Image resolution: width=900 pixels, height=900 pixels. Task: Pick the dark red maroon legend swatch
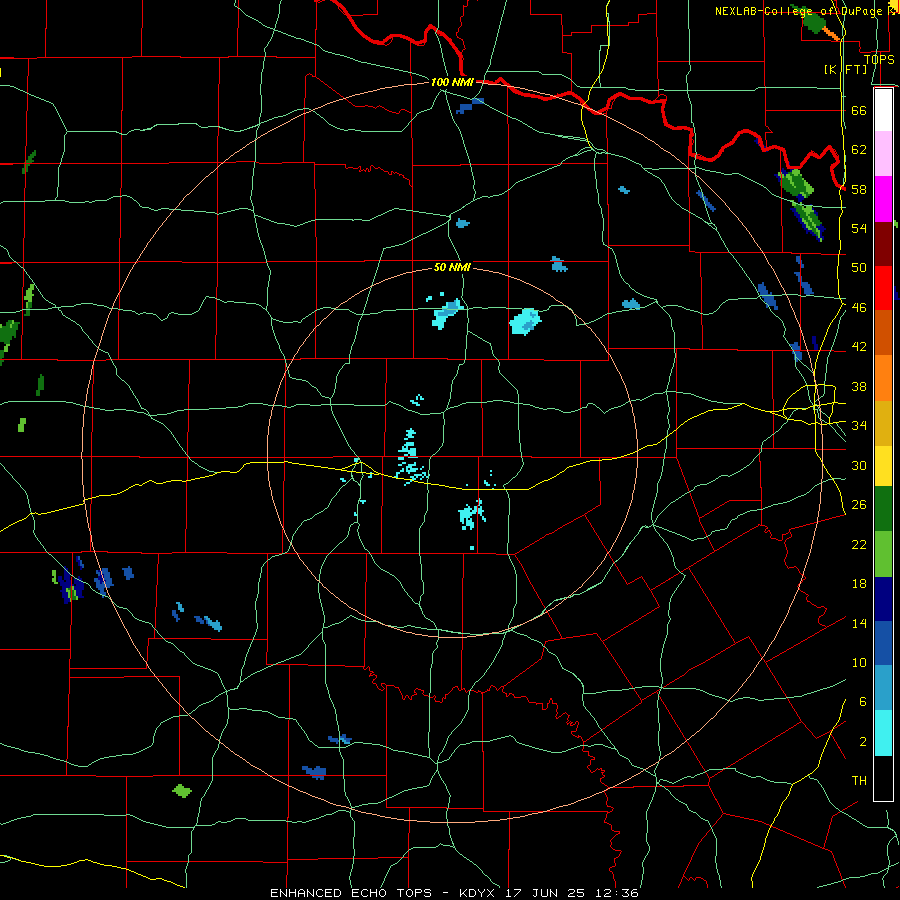click(x=883, y=244)
